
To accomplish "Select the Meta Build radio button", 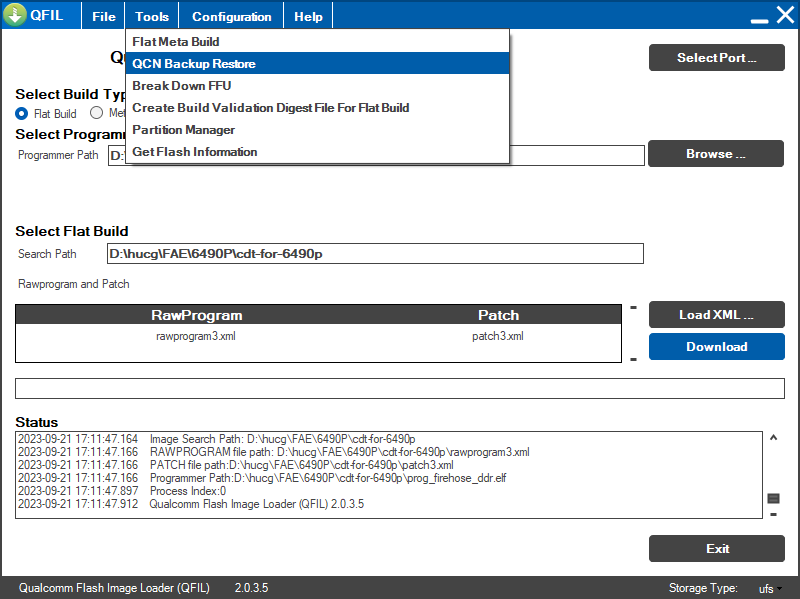I will (96, 113).
